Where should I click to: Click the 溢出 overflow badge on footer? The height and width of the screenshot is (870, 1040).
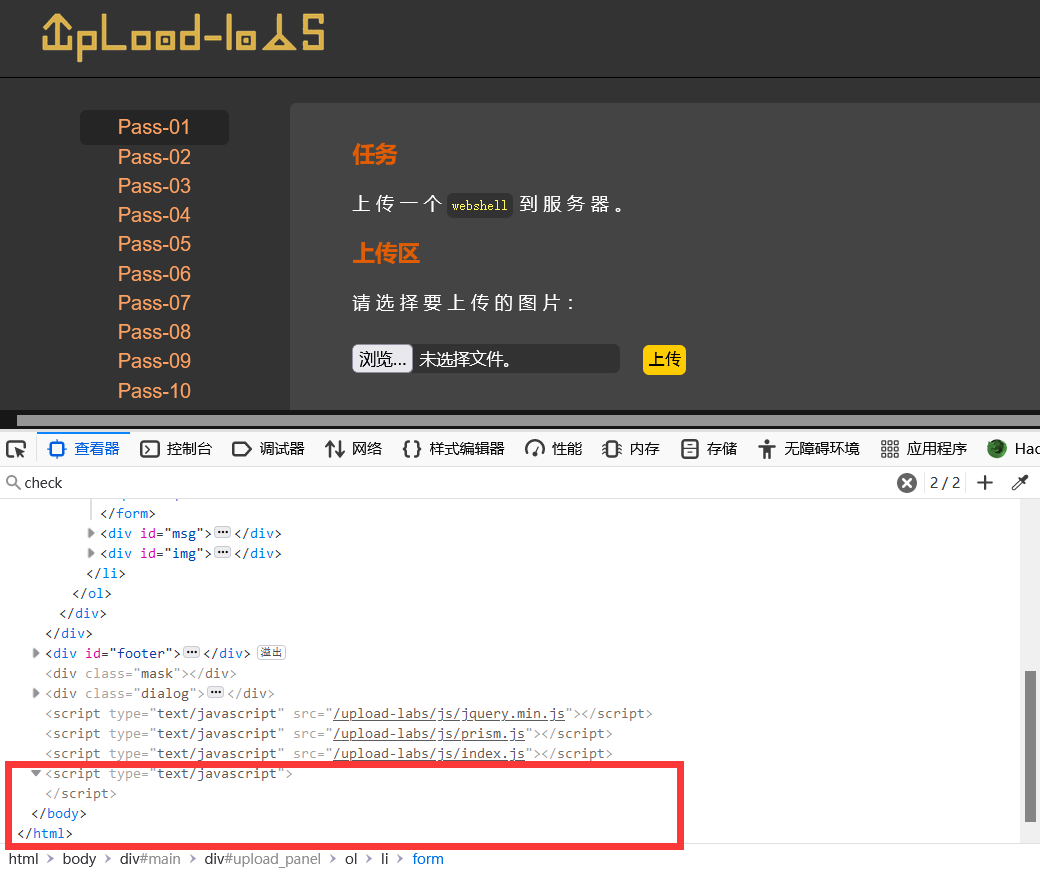pyautogui.click(x=271, y=652)
